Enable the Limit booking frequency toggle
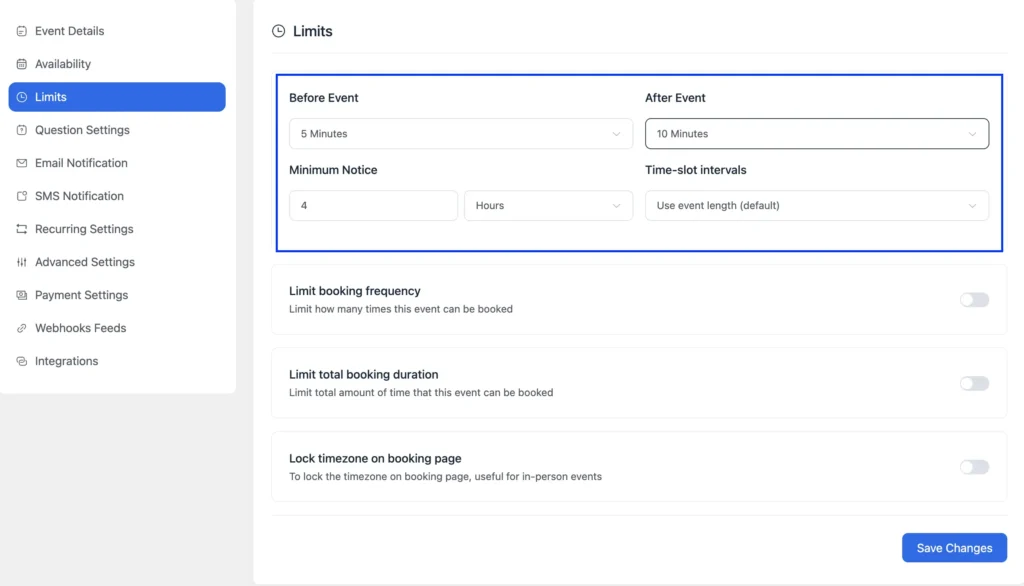 (973, 300)
